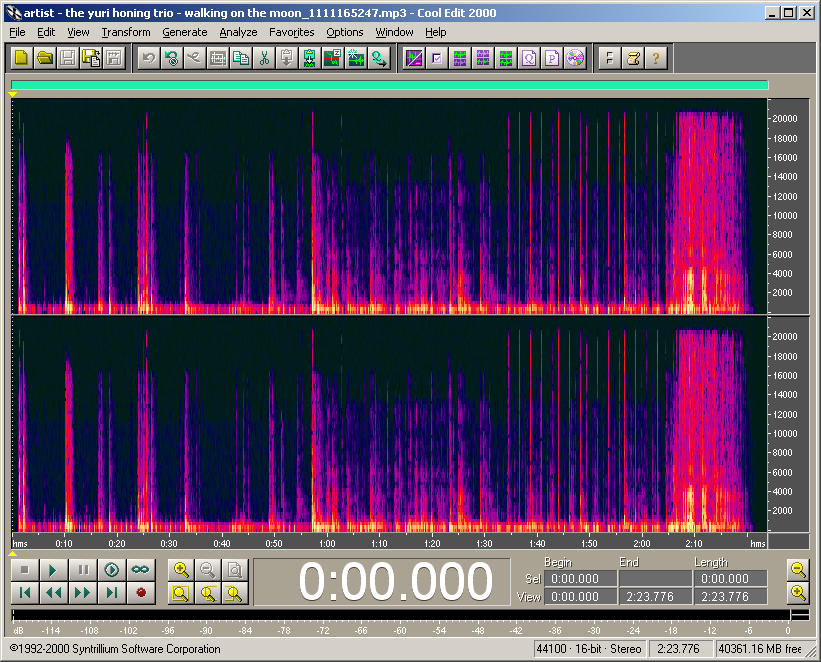Screen dimensions: 821x662
Task: Click the red Record button
Action: (x=141, y=592)
